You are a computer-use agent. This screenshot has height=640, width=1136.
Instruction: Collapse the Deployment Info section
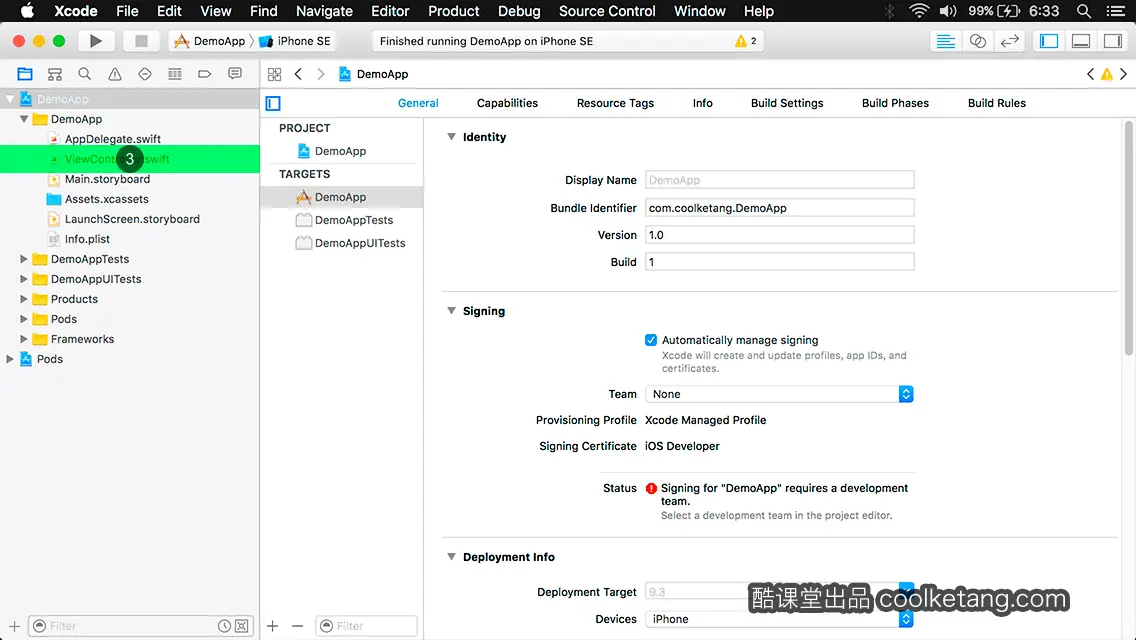point(451,557)
